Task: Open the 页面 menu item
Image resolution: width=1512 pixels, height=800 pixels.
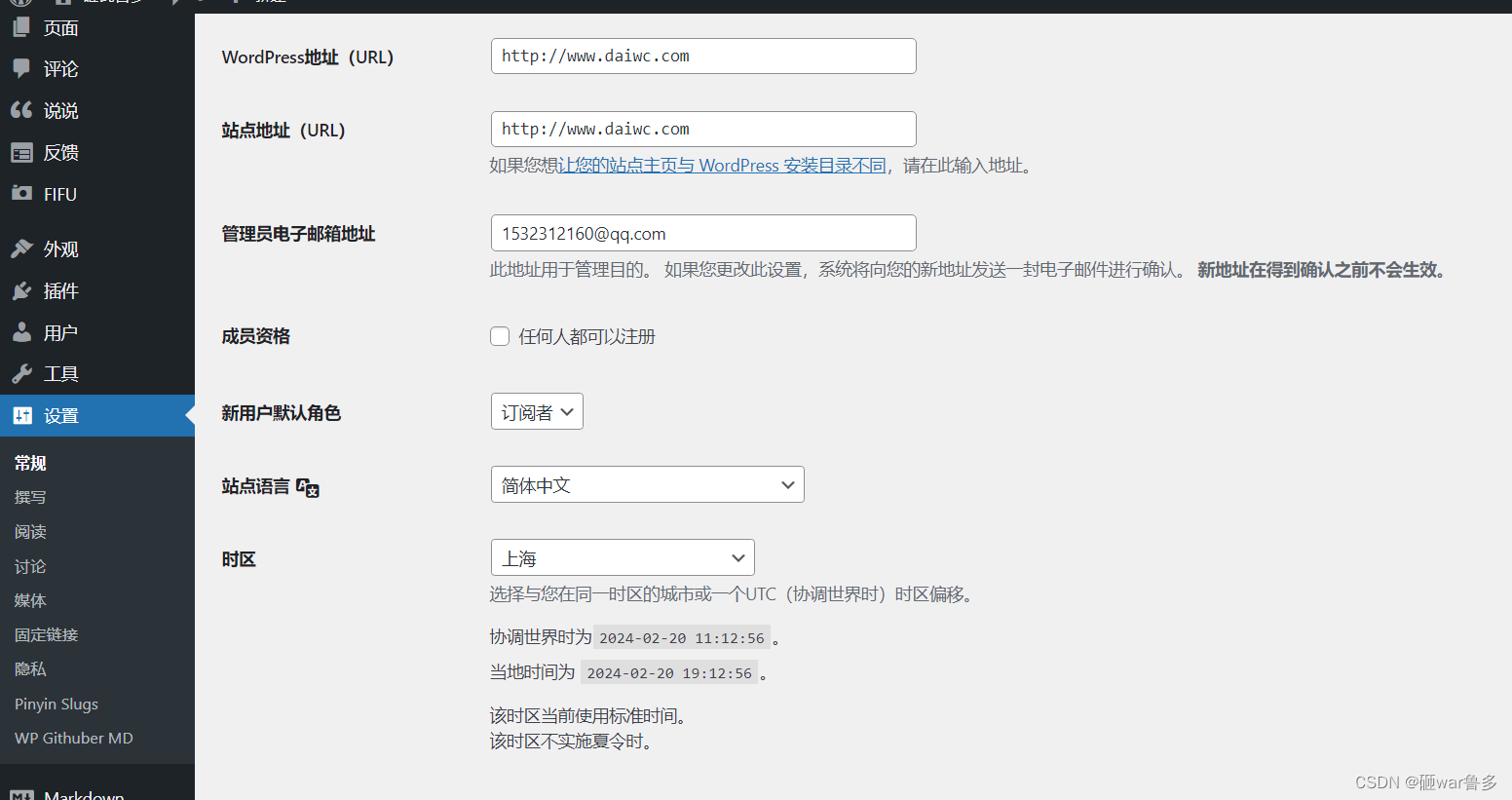Action: click(97, 27)
